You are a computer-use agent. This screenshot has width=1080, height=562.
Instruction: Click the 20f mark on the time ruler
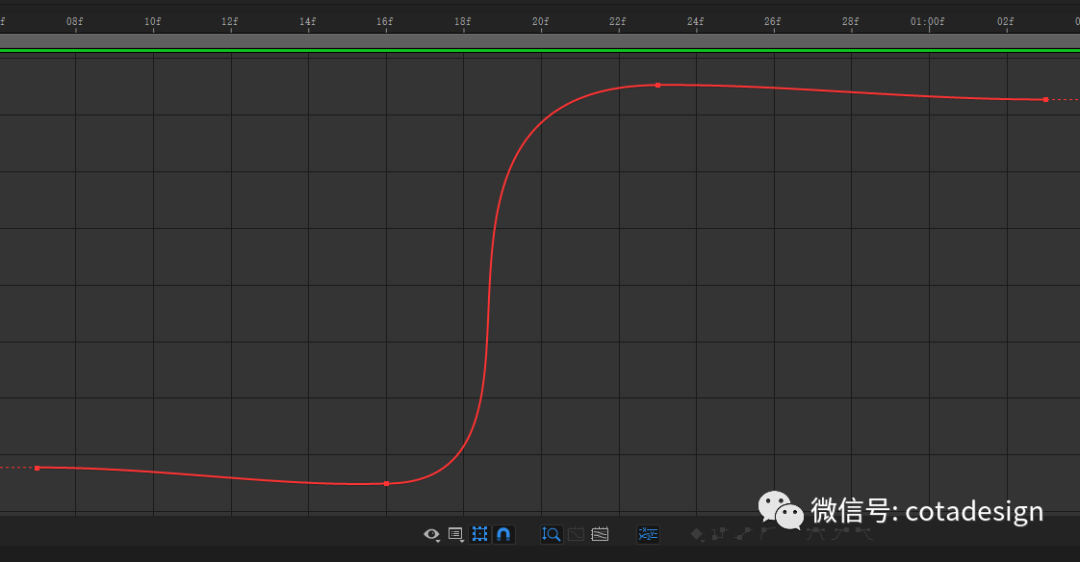(541, 21)
